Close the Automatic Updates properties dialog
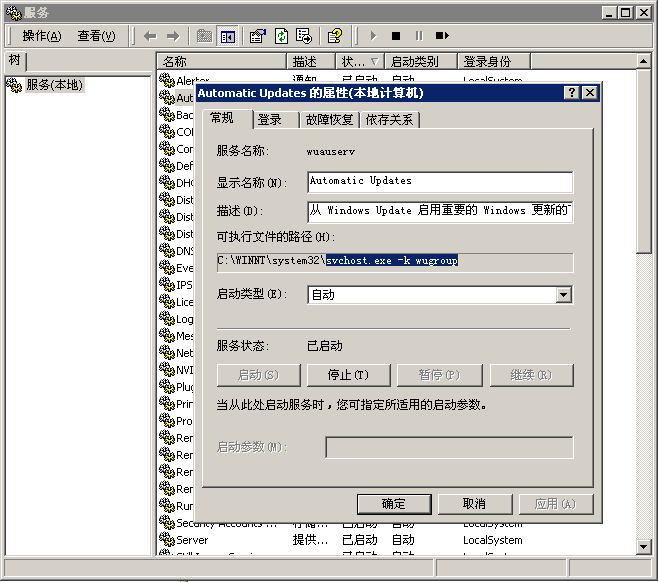Image resolution: width=659 pixels, height=582 pixels. coord(590,92)
